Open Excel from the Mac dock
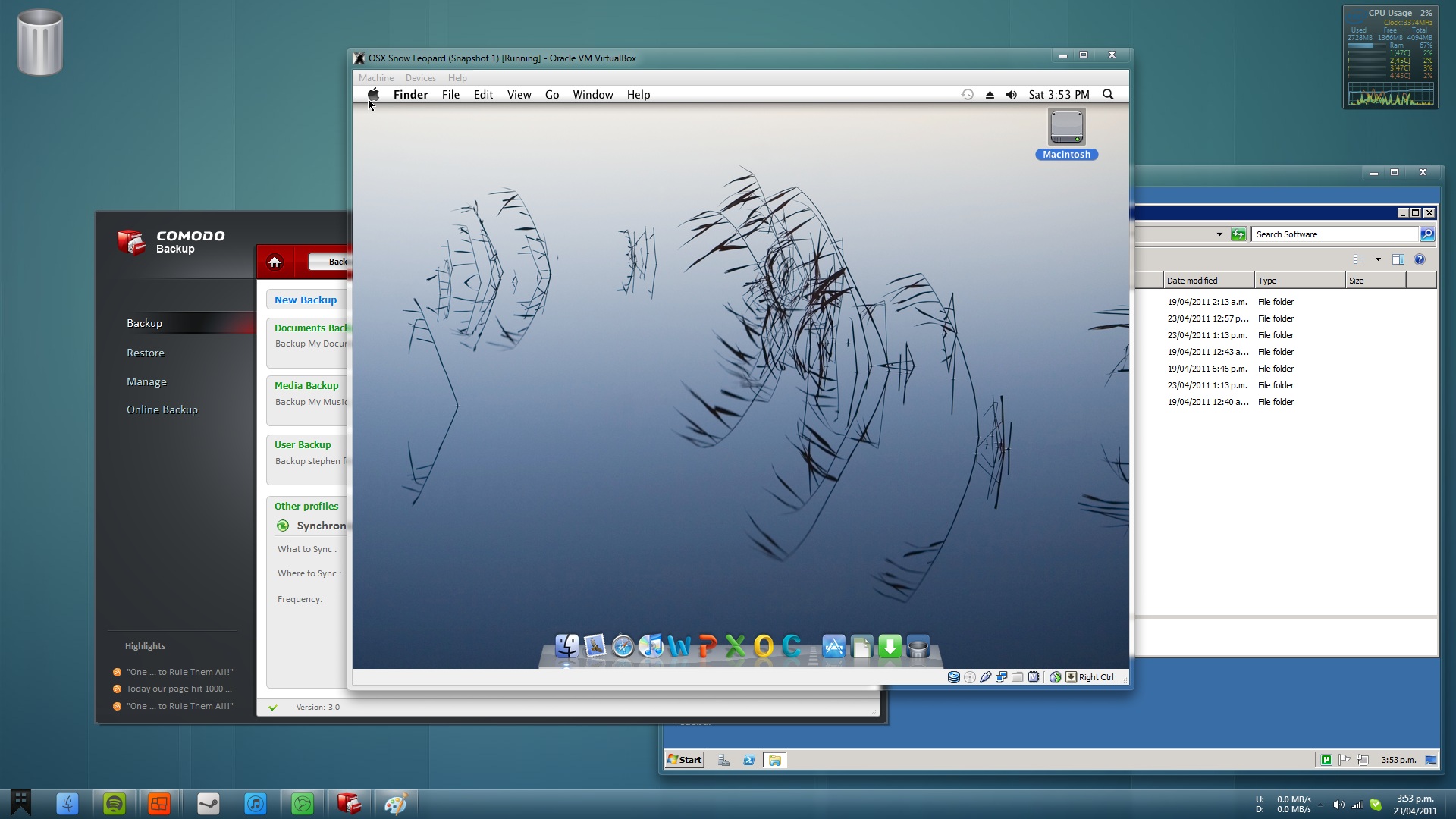Image resolution: width=1456 pixels, height=819 pixels. pos(733,647)
